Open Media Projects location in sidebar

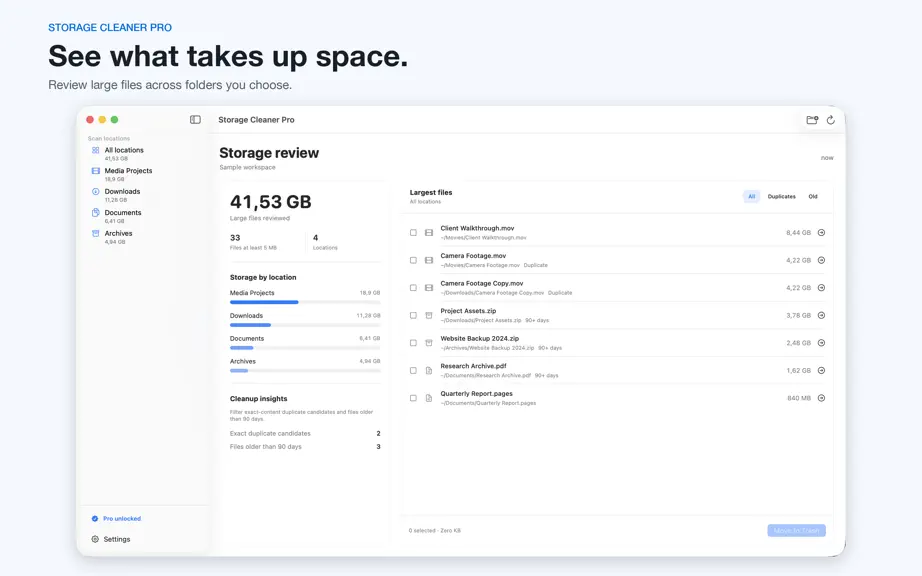point(144,175)
